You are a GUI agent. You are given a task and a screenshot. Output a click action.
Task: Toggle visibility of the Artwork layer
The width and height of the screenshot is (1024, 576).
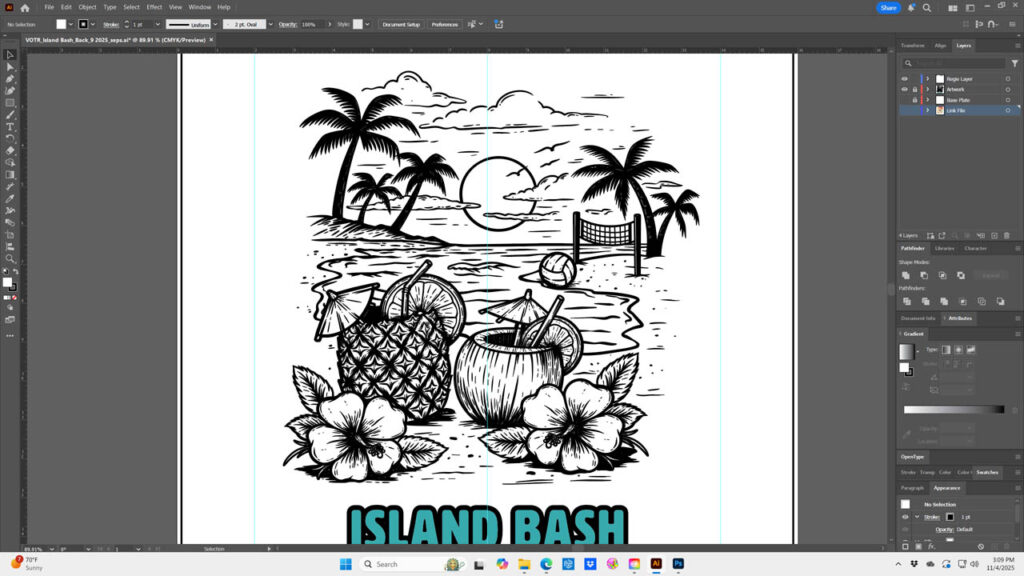tap(905, 89)
